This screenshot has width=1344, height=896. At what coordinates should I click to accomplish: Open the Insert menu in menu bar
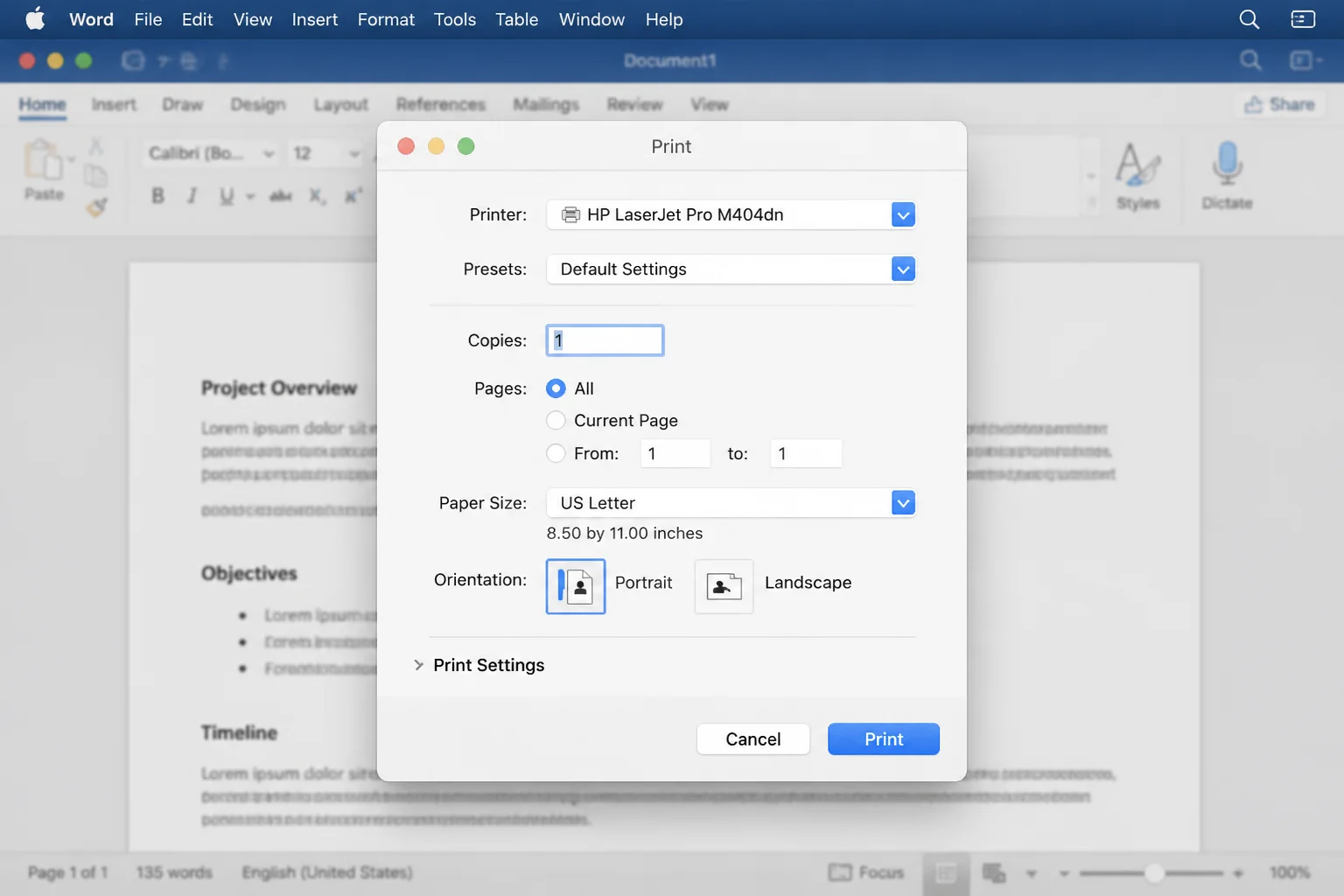click(314, 19)
